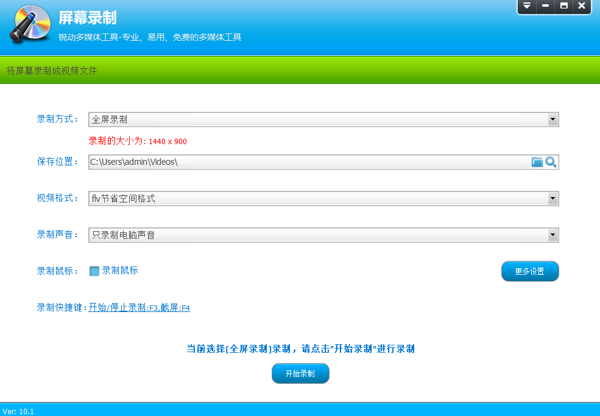Click the save path input field
600x416 pixels.
(x=300, y=161)
